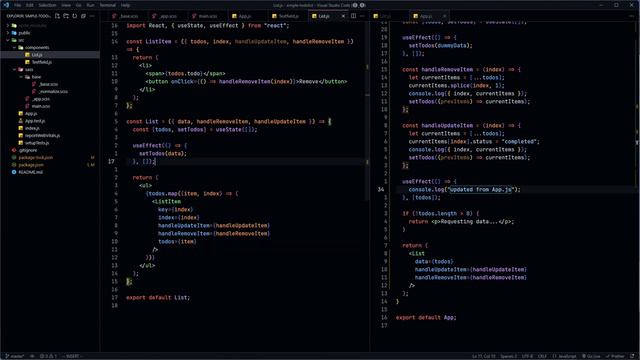Click the Split Editor icon in left group
The width and height of the screenshot is (640, 360).
[353, 16]
